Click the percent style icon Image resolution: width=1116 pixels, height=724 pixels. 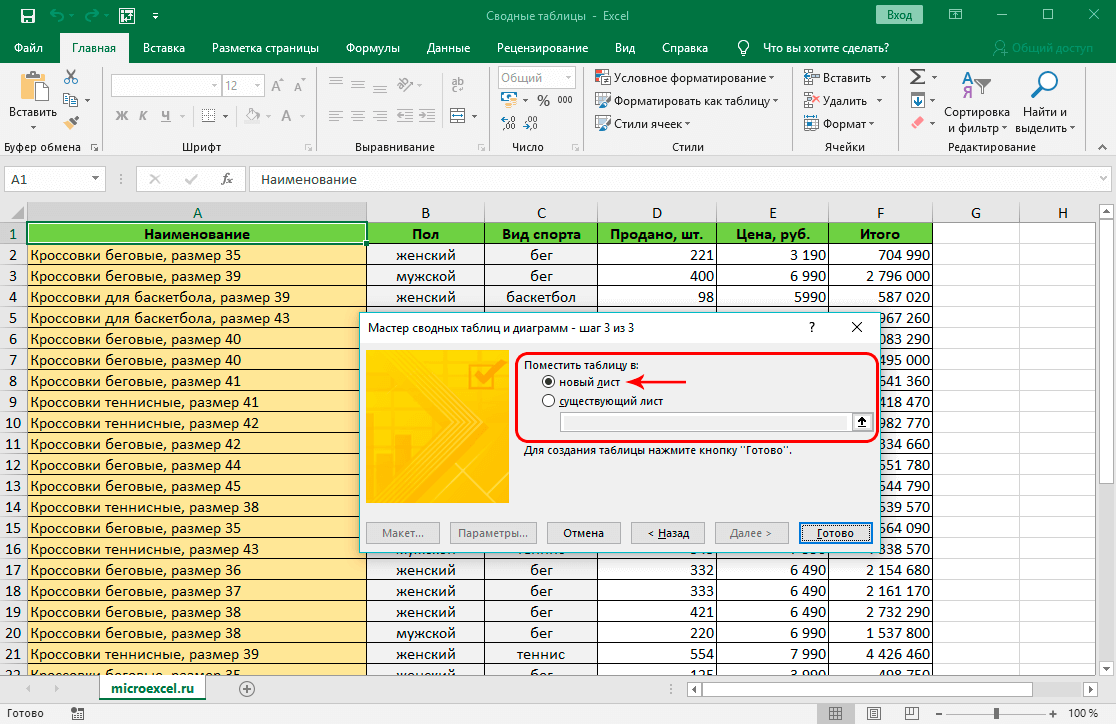point(543,101)
